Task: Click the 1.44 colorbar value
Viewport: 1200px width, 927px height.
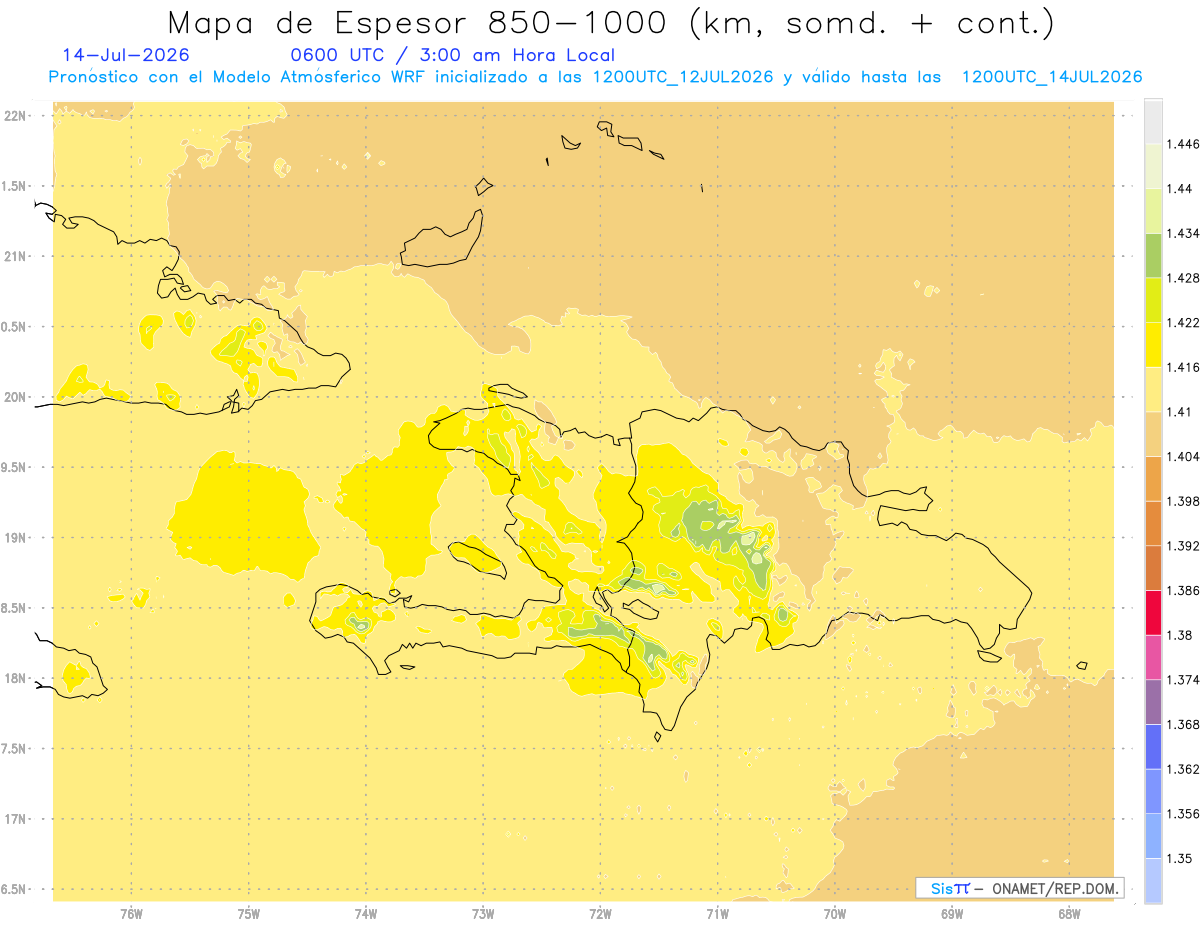Action: pyautogui.click(x=1178, y=189)
